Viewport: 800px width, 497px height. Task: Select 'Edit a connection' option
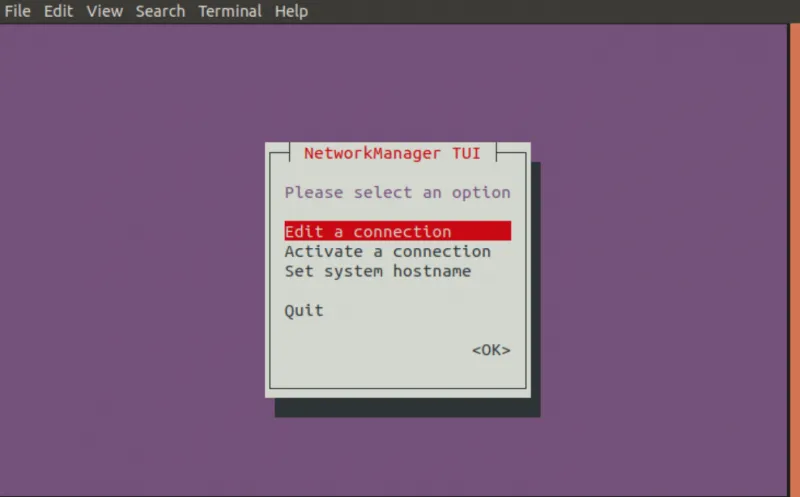(397, 231)
